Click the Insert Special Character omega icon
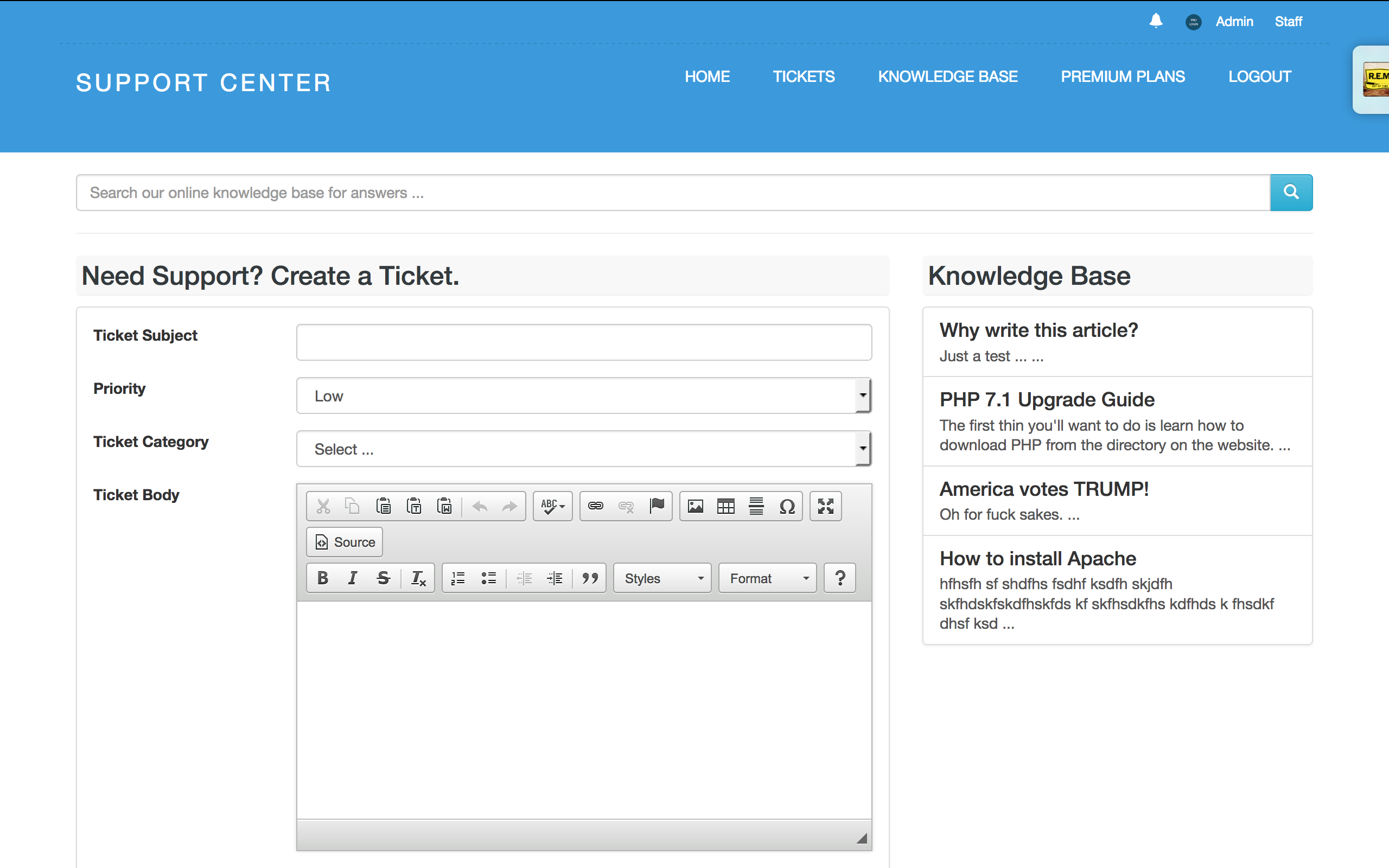 787,506
